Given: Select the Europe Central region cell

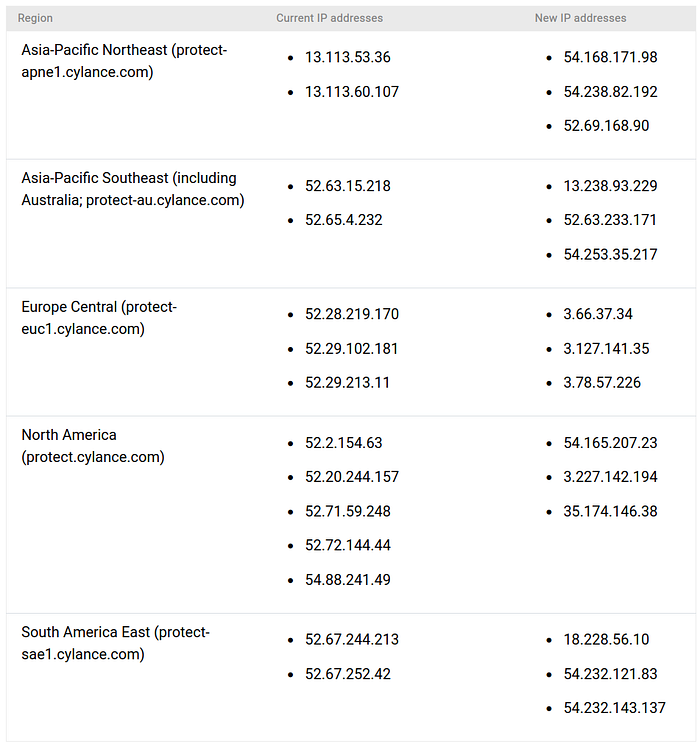Looking at the screenshot, I should tap(99, 318).
